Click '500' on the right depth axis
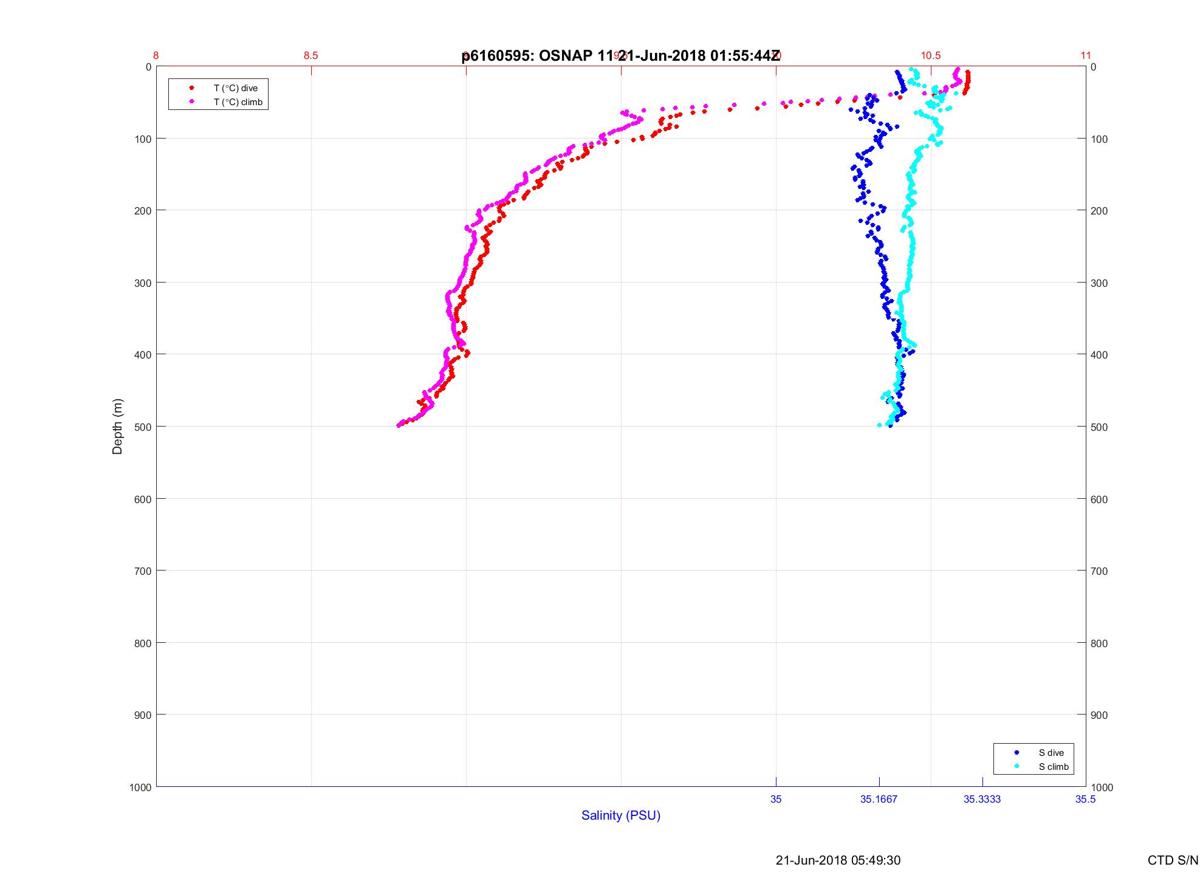 click(1100, 427)
